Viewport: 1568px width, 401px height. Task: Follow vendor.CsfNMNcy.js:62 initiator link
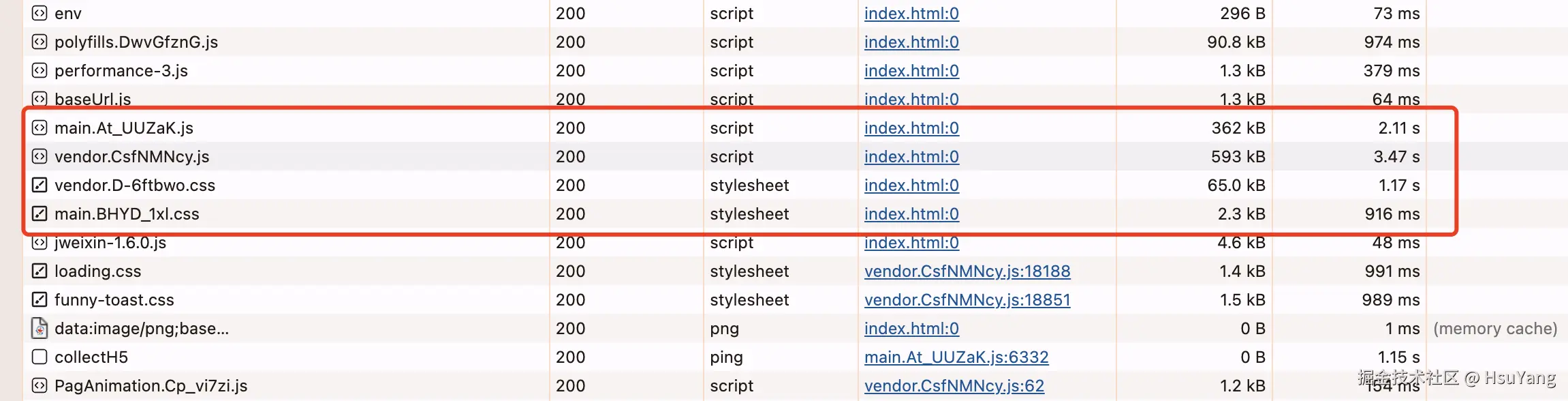(x=954, y=385)
